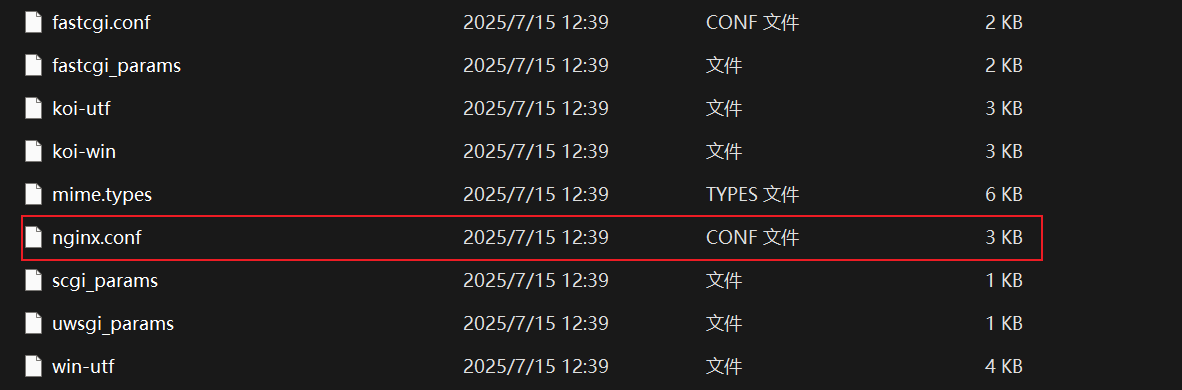Image resolution: width=1182 pixels, height=390 pixels.
Task: Click the koi-win file icon
Action: [33, 152]
